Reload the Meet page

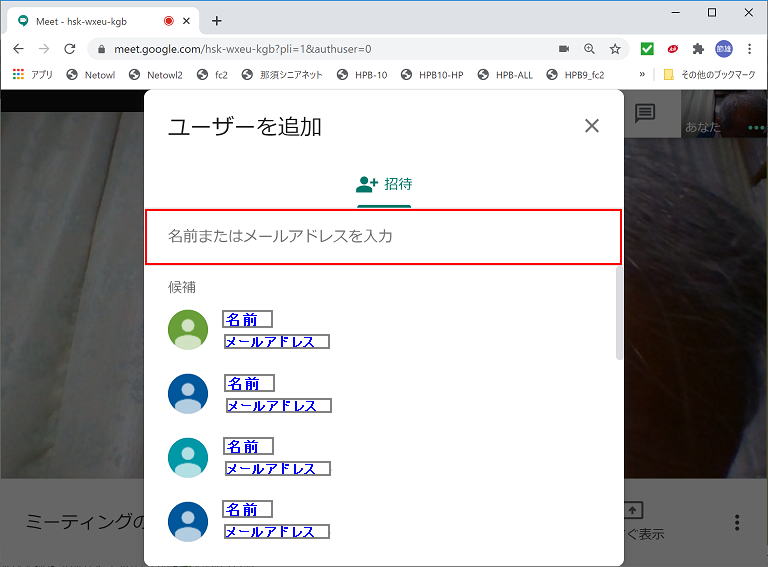tap(70, 48)
